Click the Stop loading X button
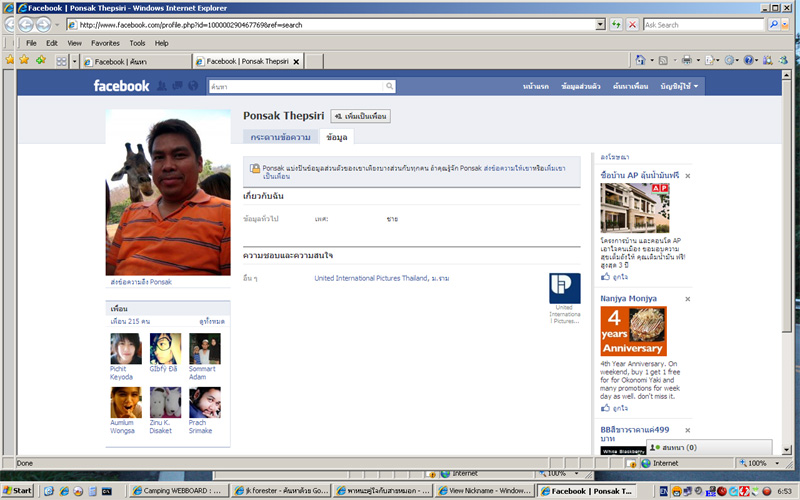Viewport: 800px width, 500px height. pyautogui.click(x=633, y=24)
